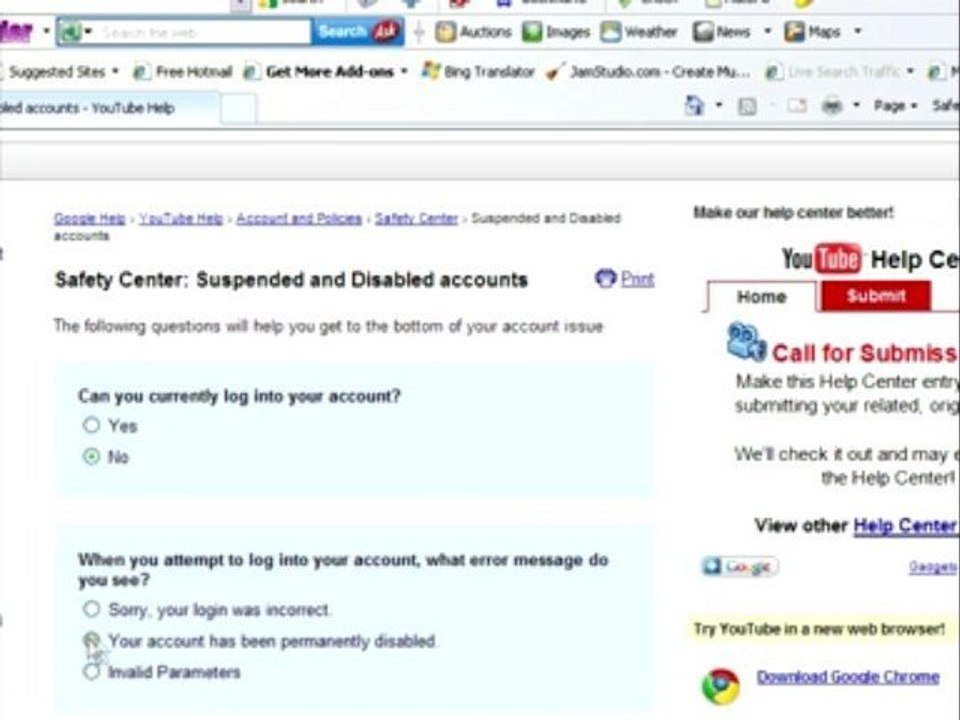Select Your account has been permanently disabled

[x=91, y=640]
